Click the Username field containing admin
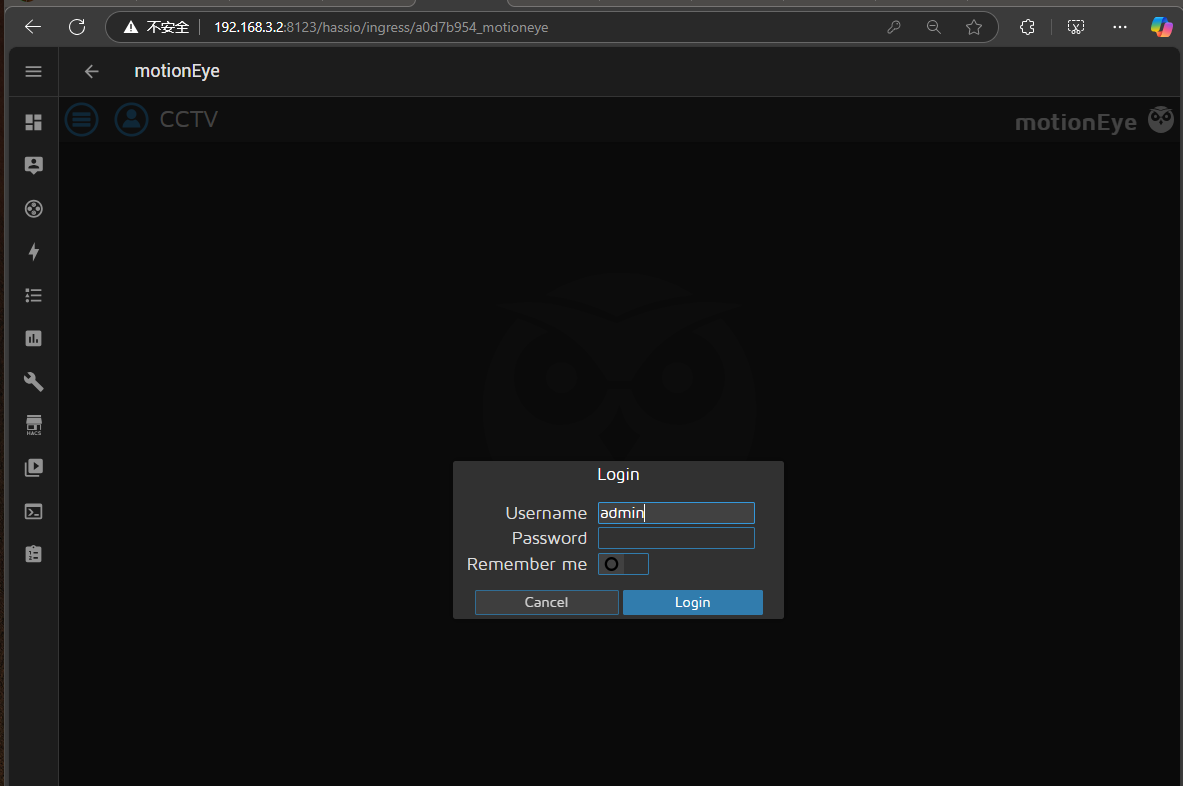The height and width of the screenshot is (786, 1183). [676, 513]
